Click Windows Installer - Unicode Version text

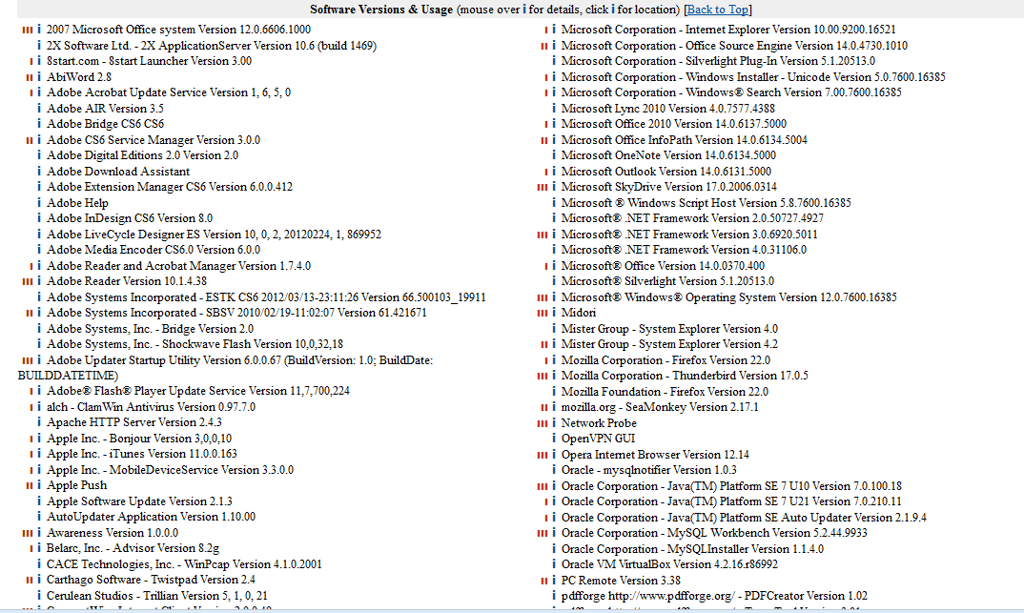[x=753, y=77]
